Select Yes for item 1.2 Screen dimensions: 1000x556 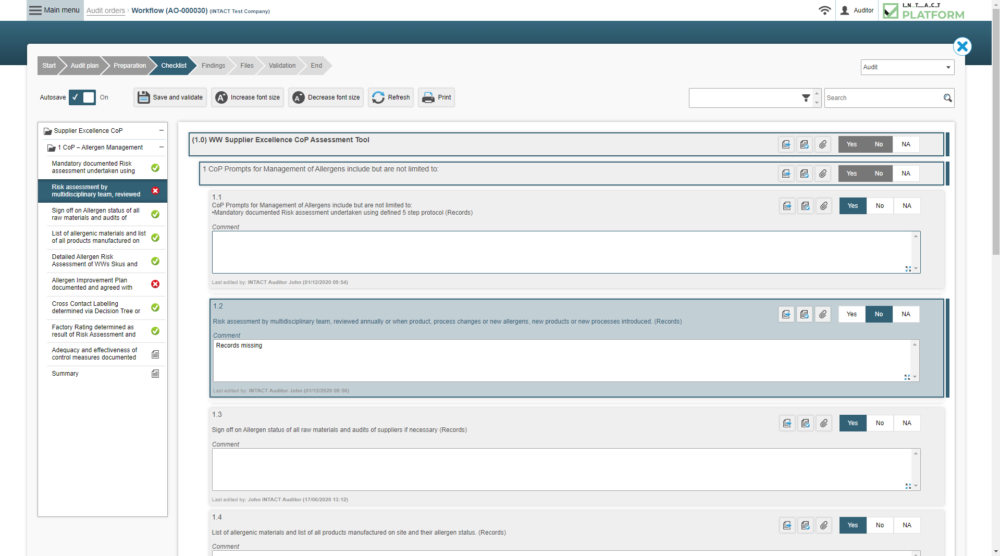pos(851,314)
